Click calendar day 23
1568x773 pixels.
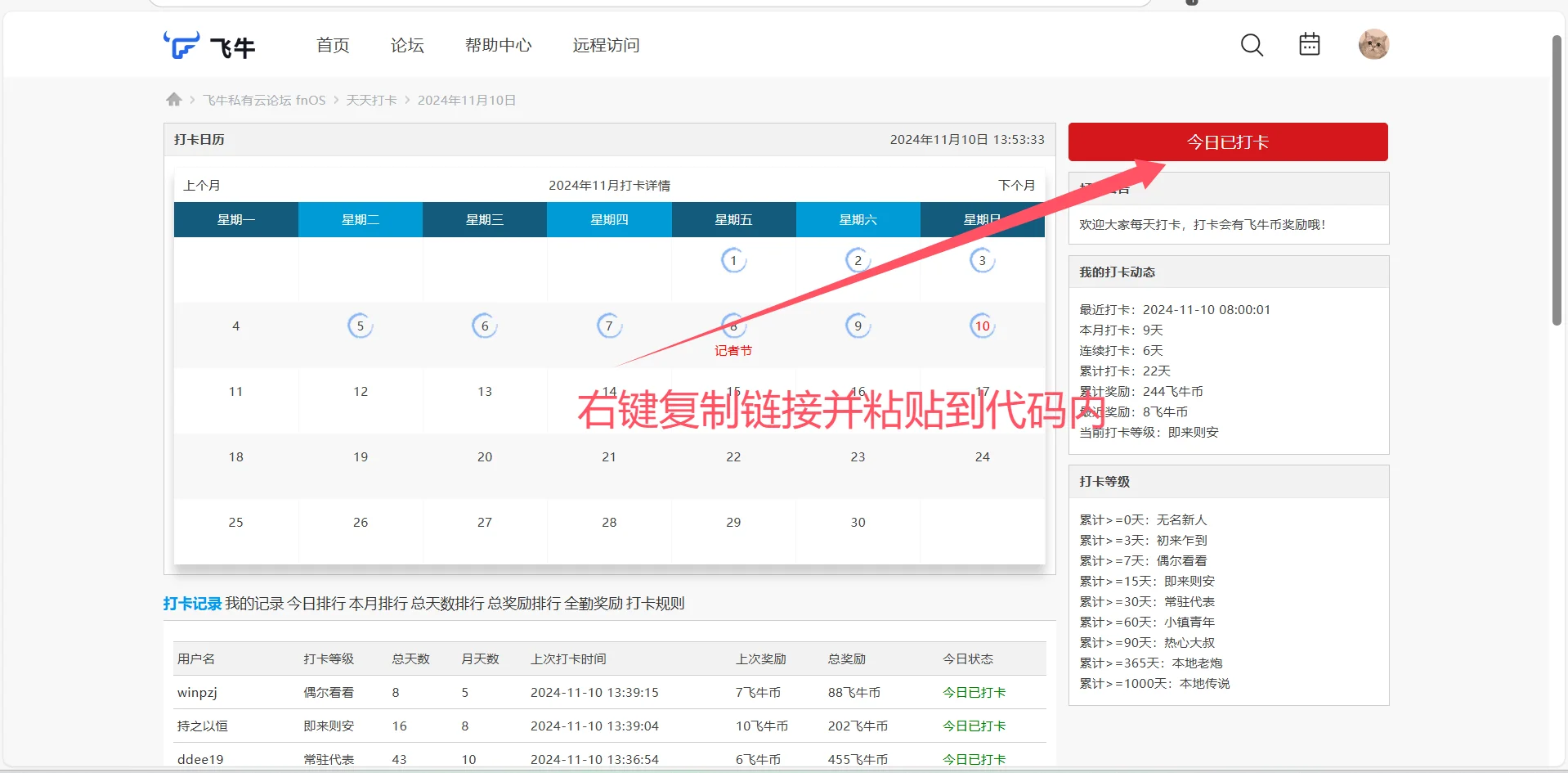pyautogui.click(x=858, y=457)
